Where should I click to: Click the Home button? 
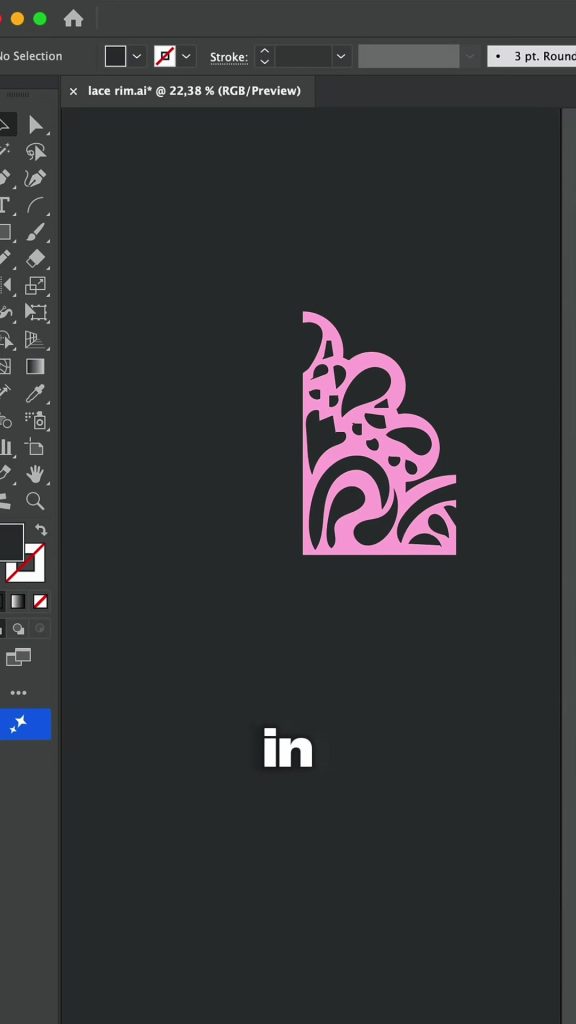[73, 18]
